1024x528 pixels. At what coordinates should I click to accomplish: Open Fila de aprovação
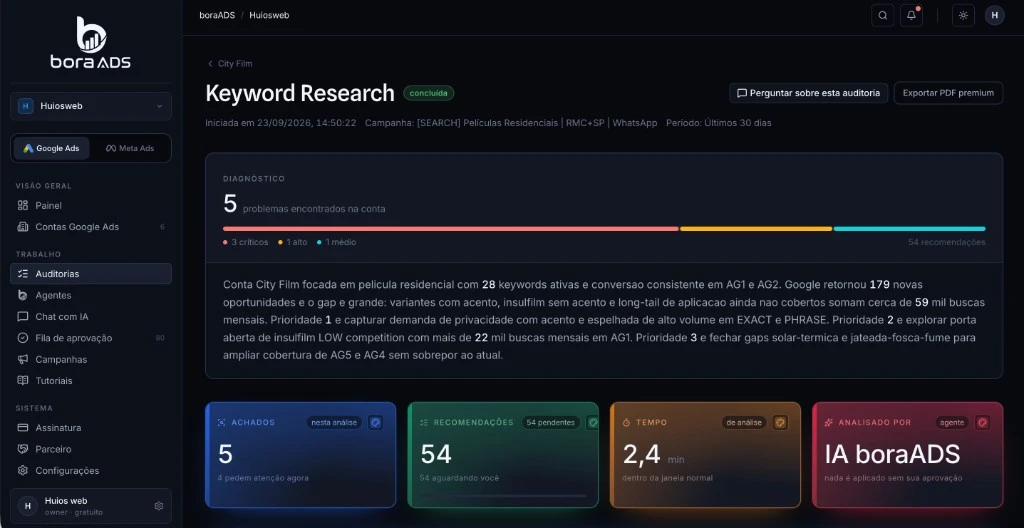[x=91, y=338]
